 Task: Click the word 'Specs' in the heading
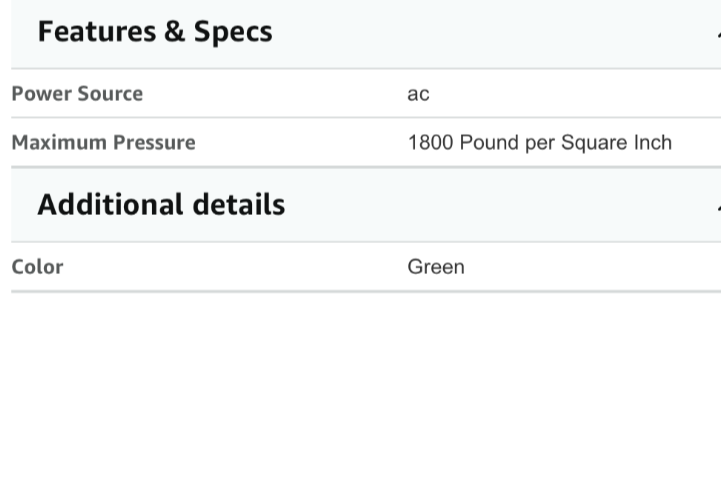click(233, 33)
